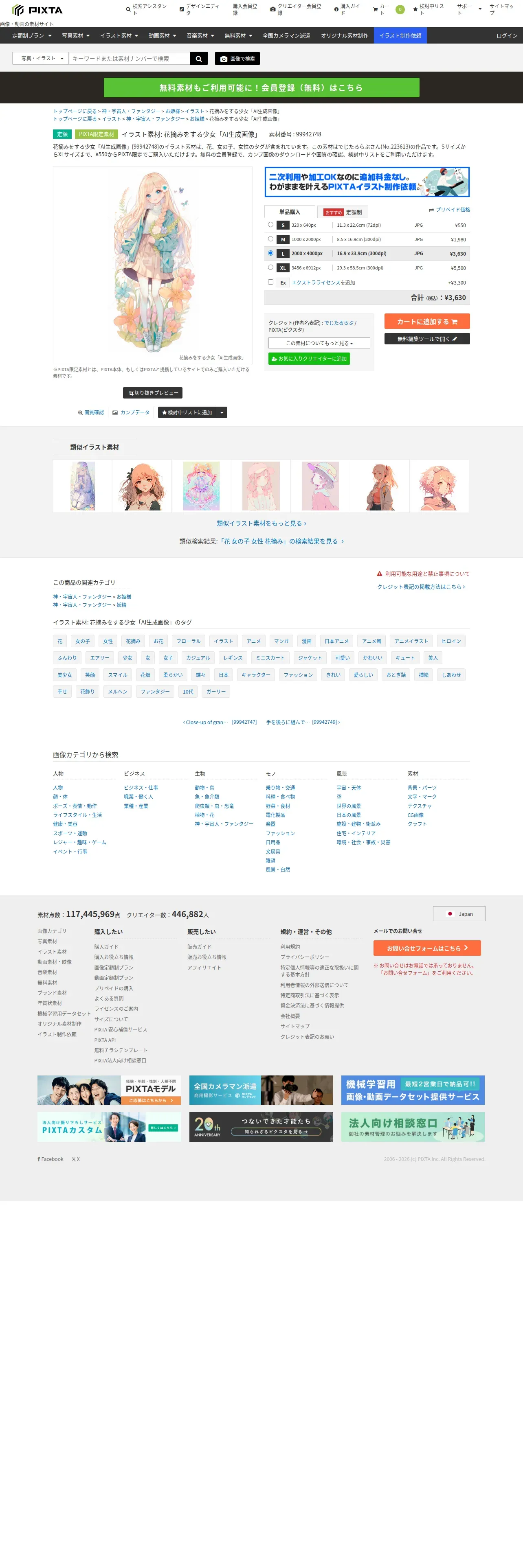523x1568 pixels.
Task: Open the X social link in the footer
Action: click(x=75, y=1159)
